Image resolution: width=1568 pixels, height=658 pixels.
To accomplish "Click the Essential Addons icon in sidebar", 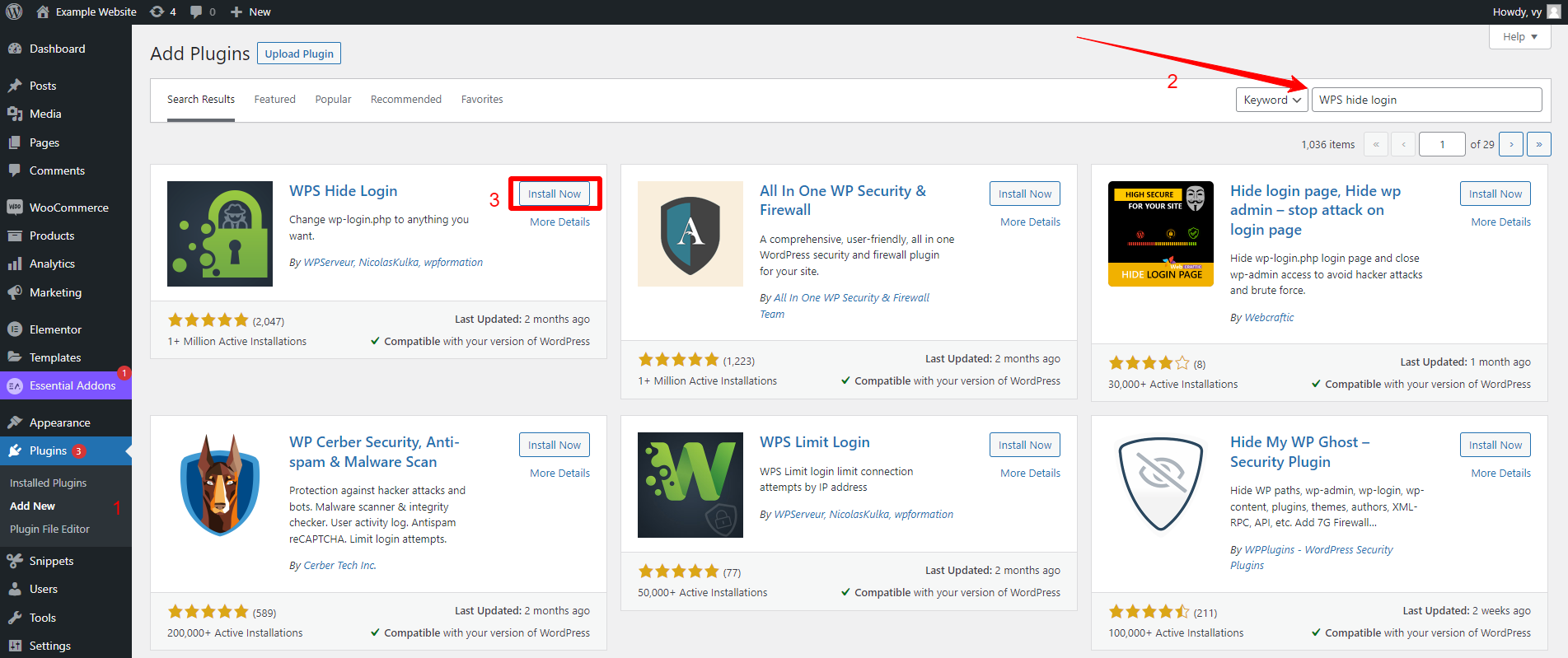I will coord(15,385).
